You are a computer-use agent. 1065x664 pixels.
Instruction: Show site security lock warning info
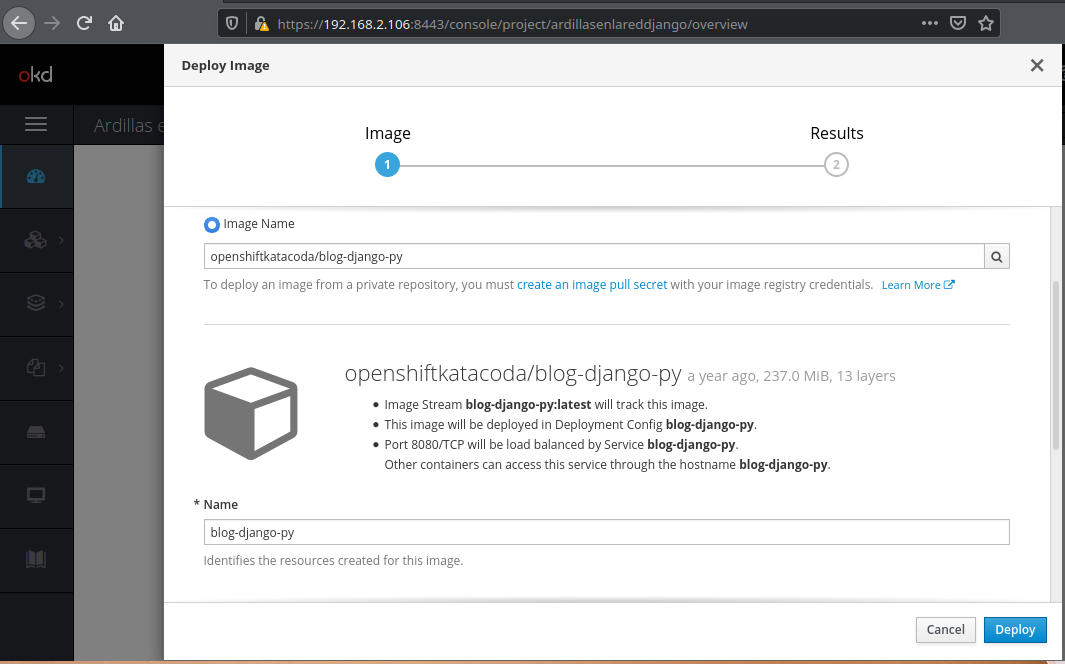coord(261,24)
